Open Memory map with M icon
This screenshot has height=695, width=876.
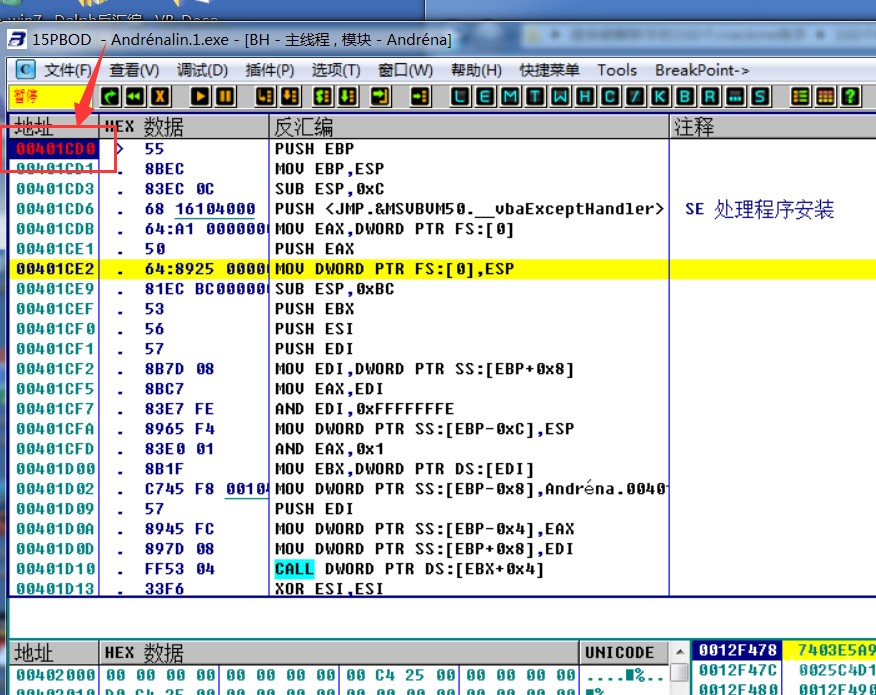pos(510,97)
